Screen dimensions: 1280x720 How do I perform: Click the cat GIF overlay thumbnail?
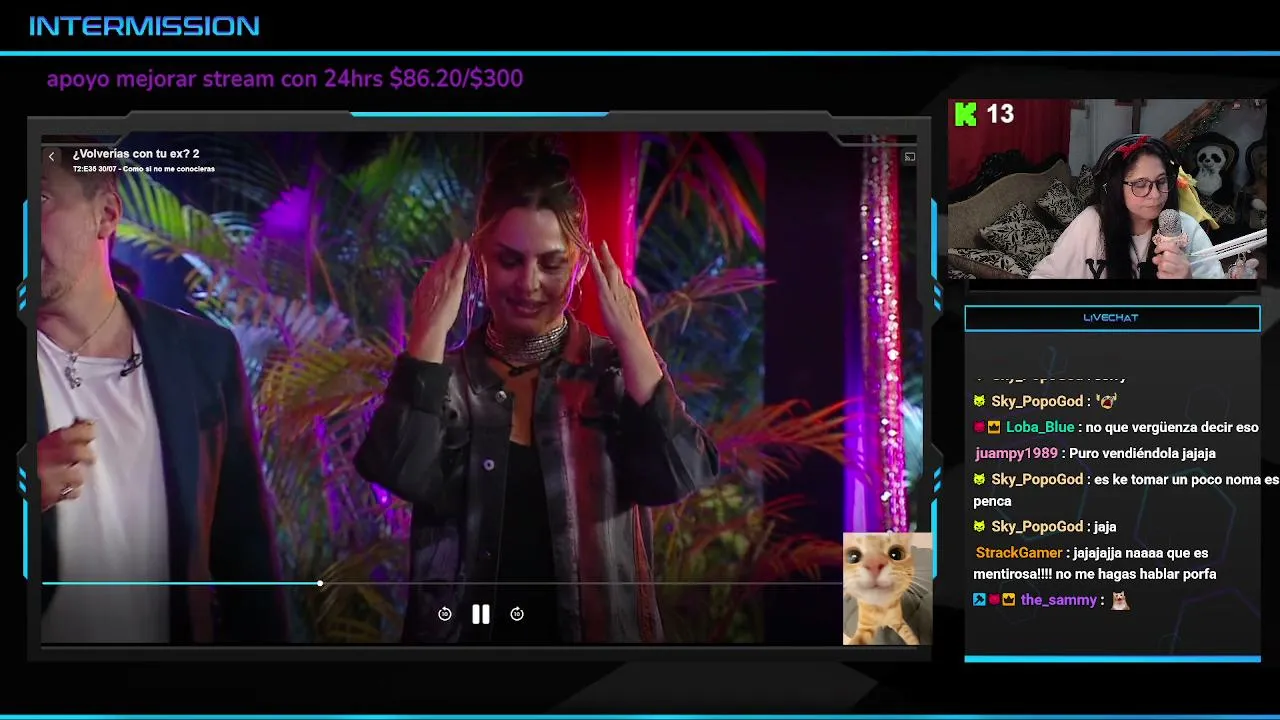point(887,588)
